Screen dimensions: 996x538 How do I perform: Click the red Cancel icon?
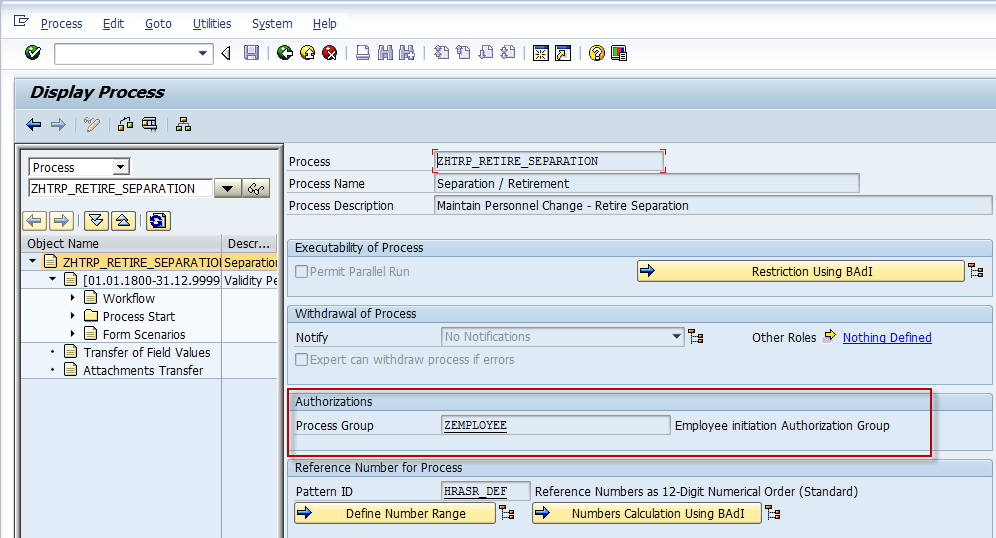[330, 53]
